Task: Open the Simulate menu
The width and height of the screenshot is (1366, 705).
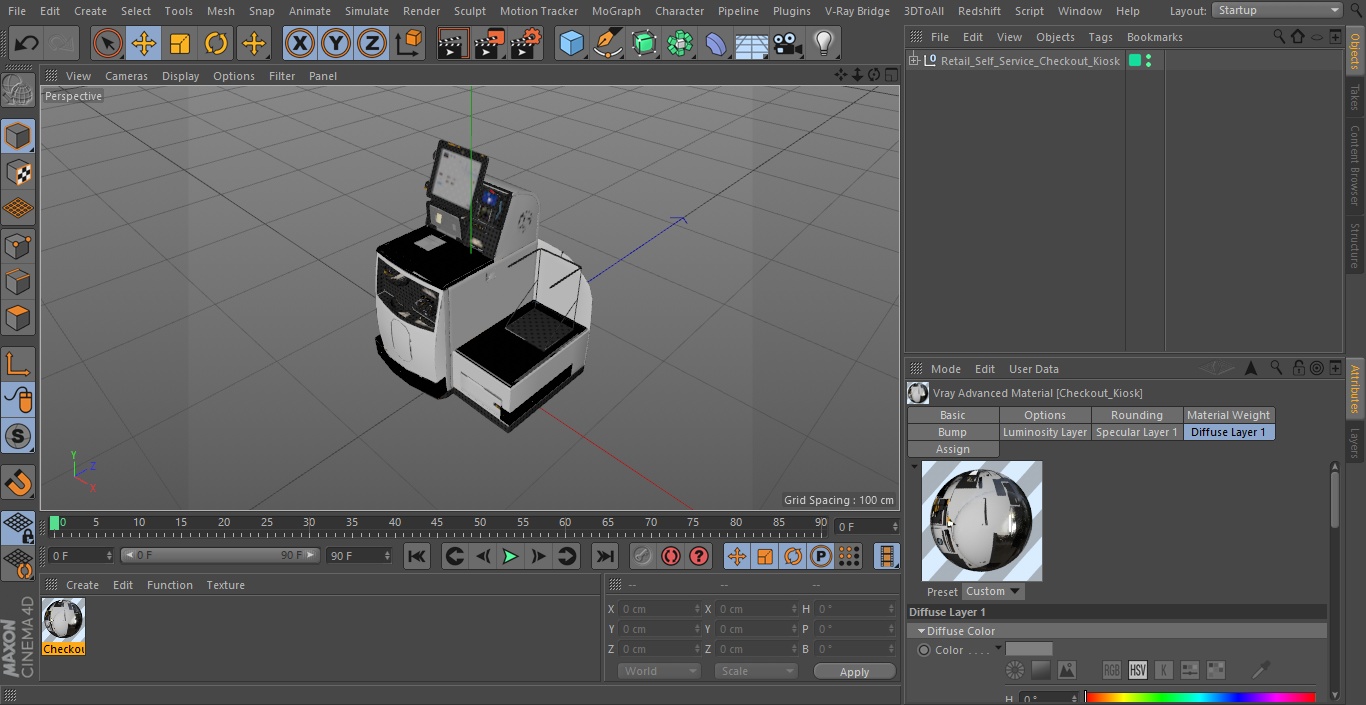Action: point(367,11)
